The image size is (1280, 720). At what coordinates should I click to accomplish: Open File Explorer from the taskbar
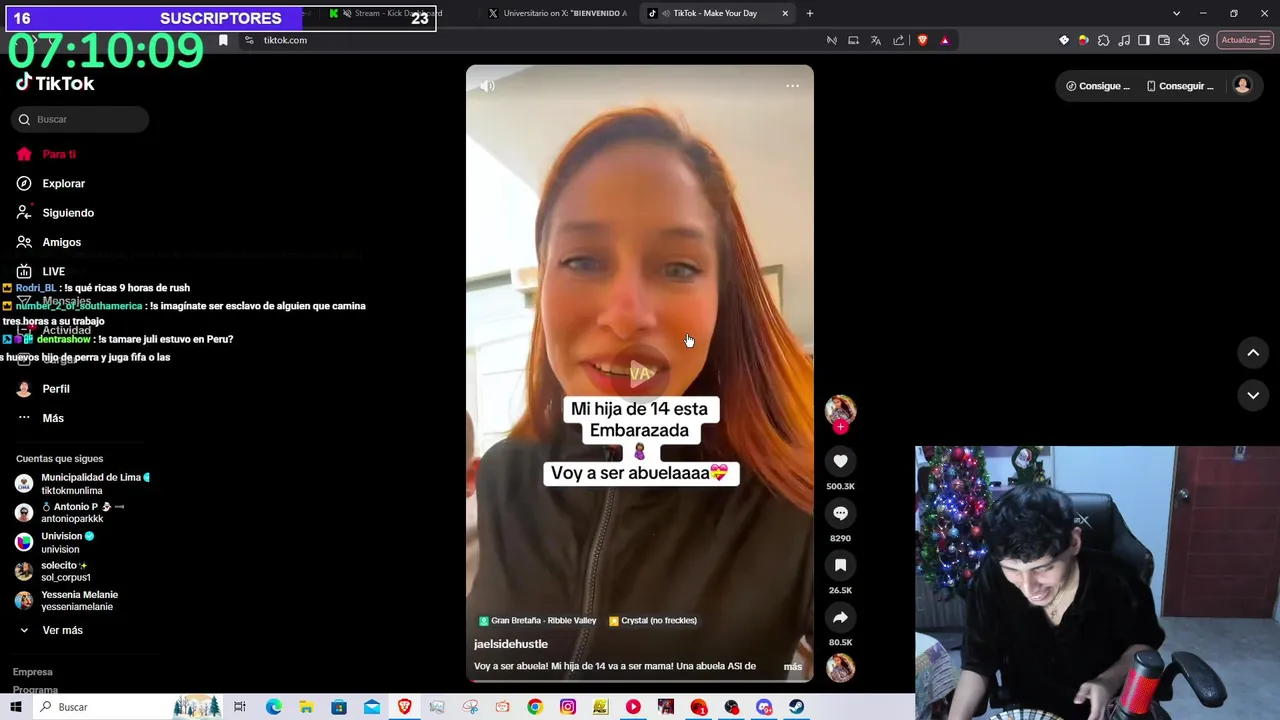pos(306,707)
